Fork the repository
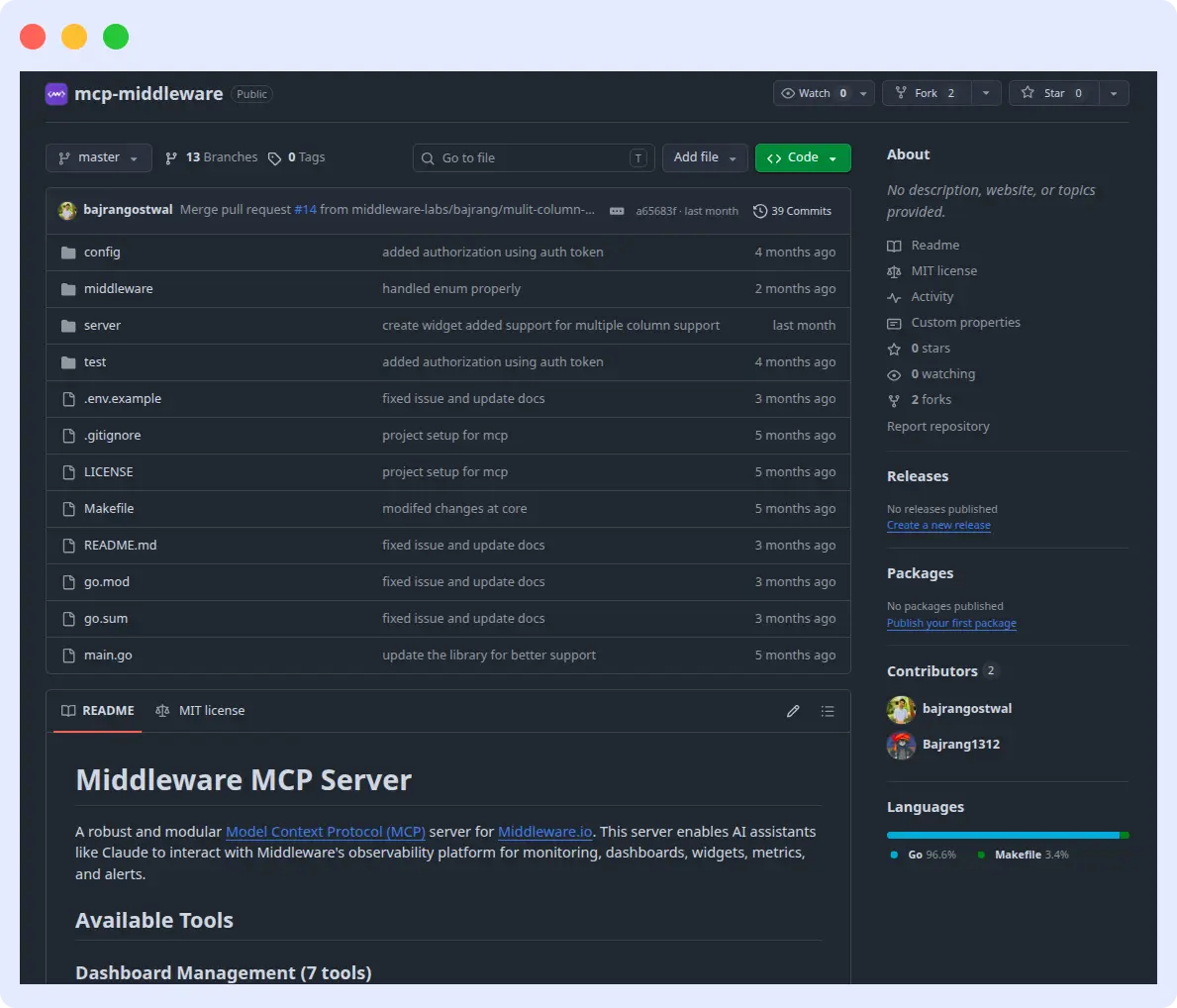This screenshot has height=1008, width=1177. tap(927, 93)
